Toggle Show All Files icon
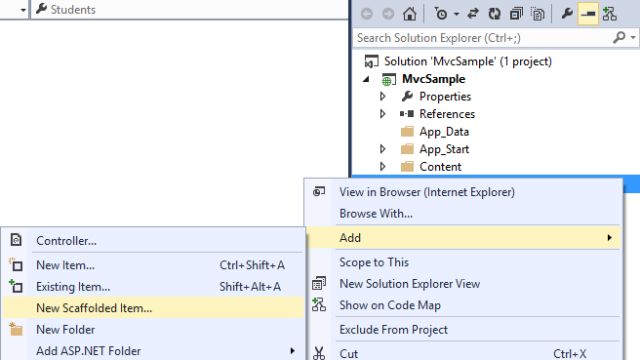The height and width of the screenshot is (360, 640). [x=538, y=14]
